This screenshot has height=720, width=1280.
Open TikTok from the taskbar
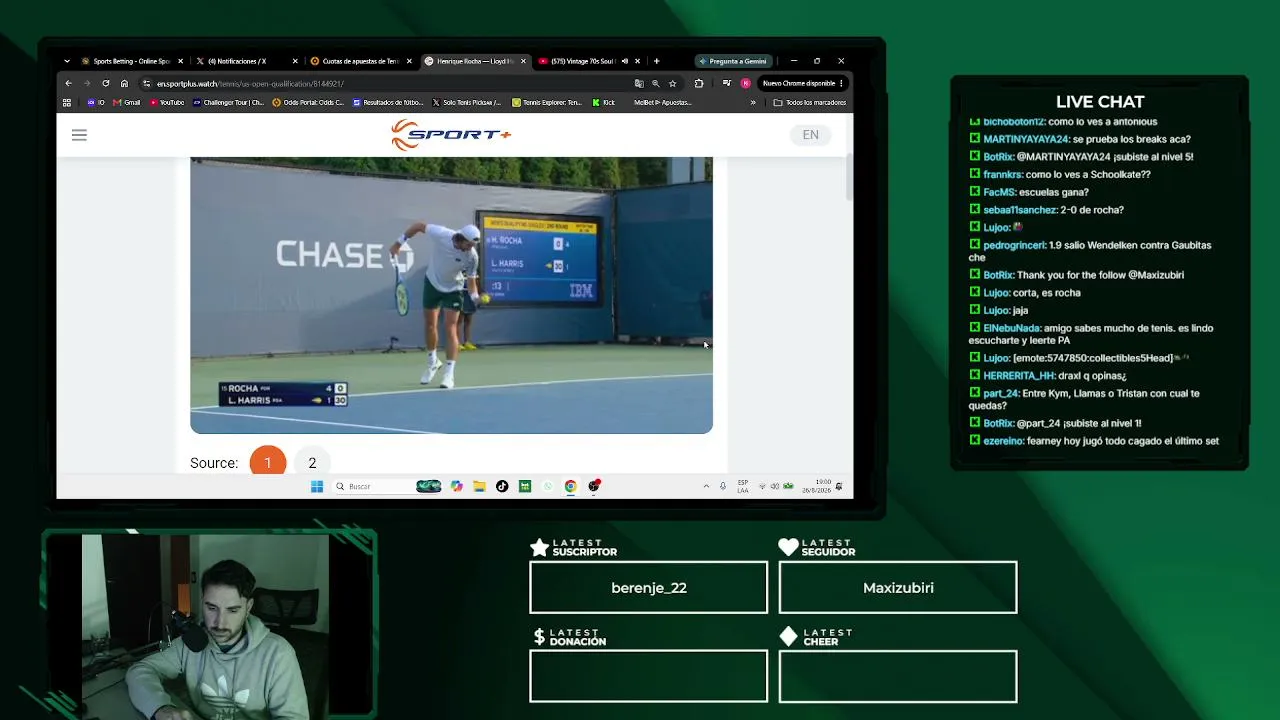tap(502, 486)
